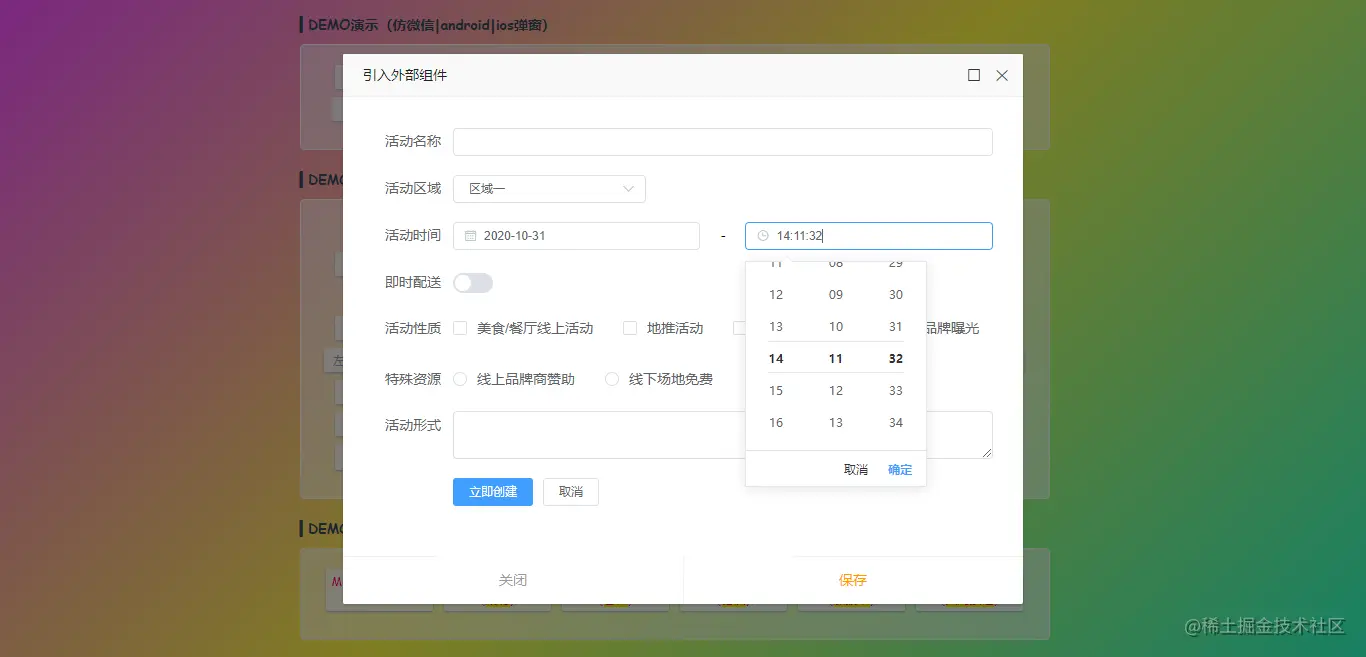This screenshot has height=657, width=1366.
Task: Select second 33 in the time picker
Action: (x=895, y=390)
